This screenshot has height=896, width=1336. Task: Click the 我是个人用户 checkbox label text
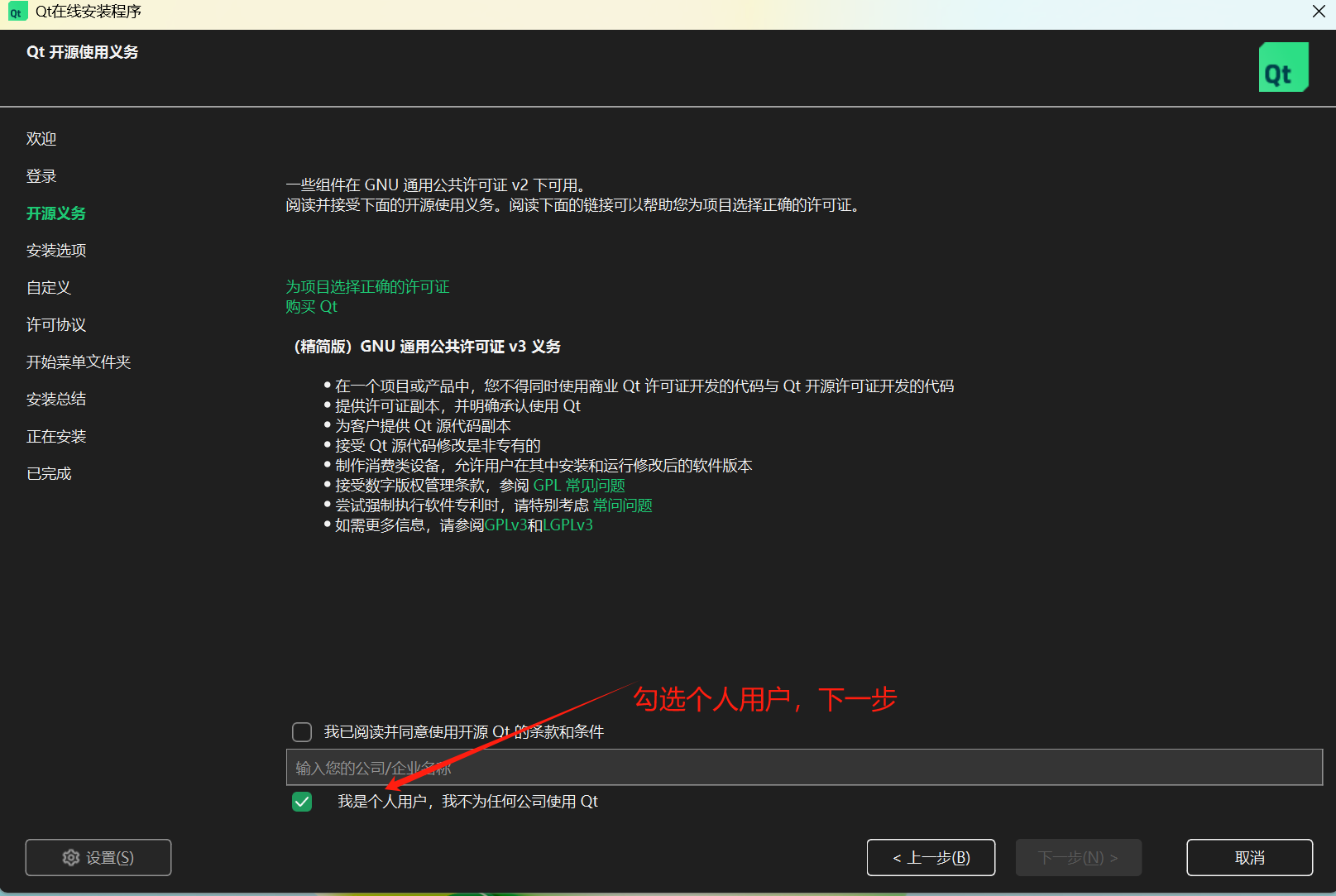tap(467, 802)
